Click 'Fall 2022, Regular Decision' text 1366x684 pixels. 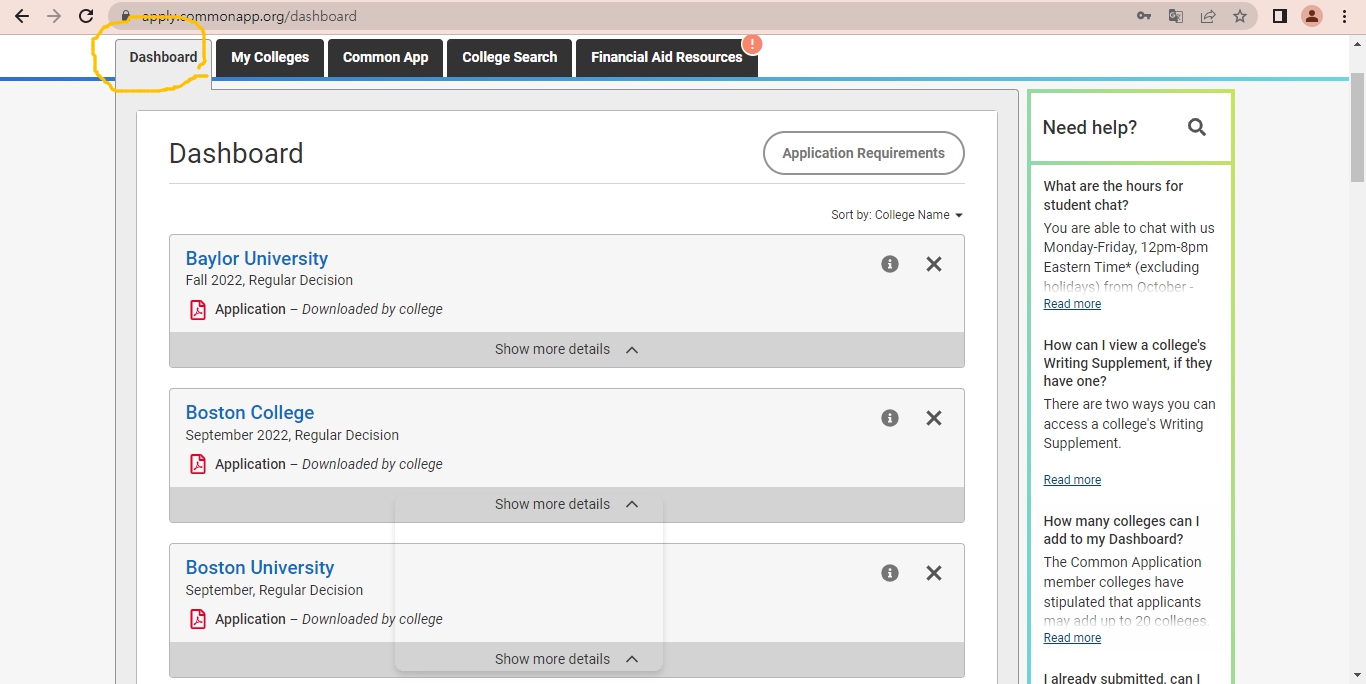269,280
